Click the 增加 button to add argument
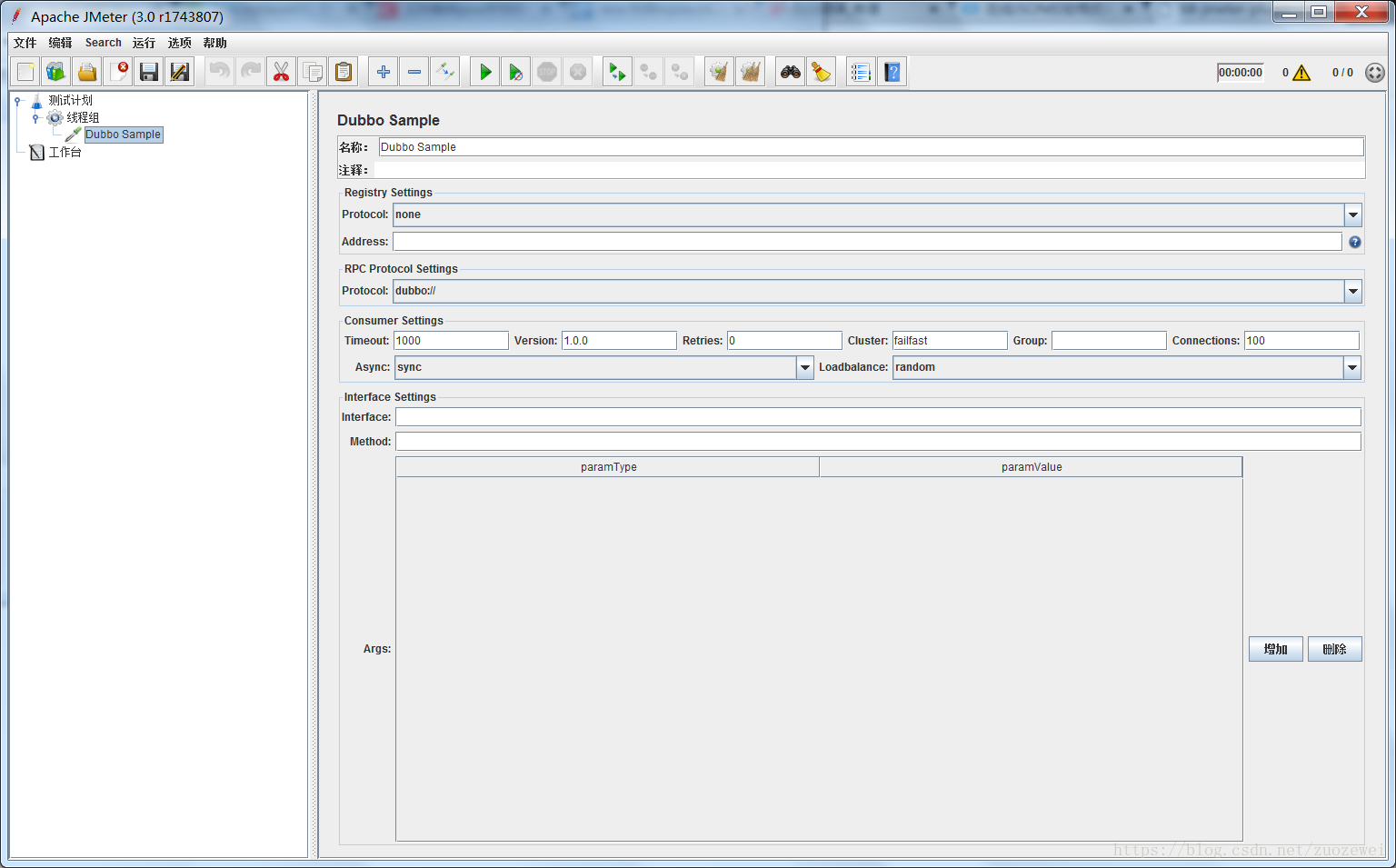Image resolution: width=1396 pixels, height=868 pixels. pos(1275,649)
